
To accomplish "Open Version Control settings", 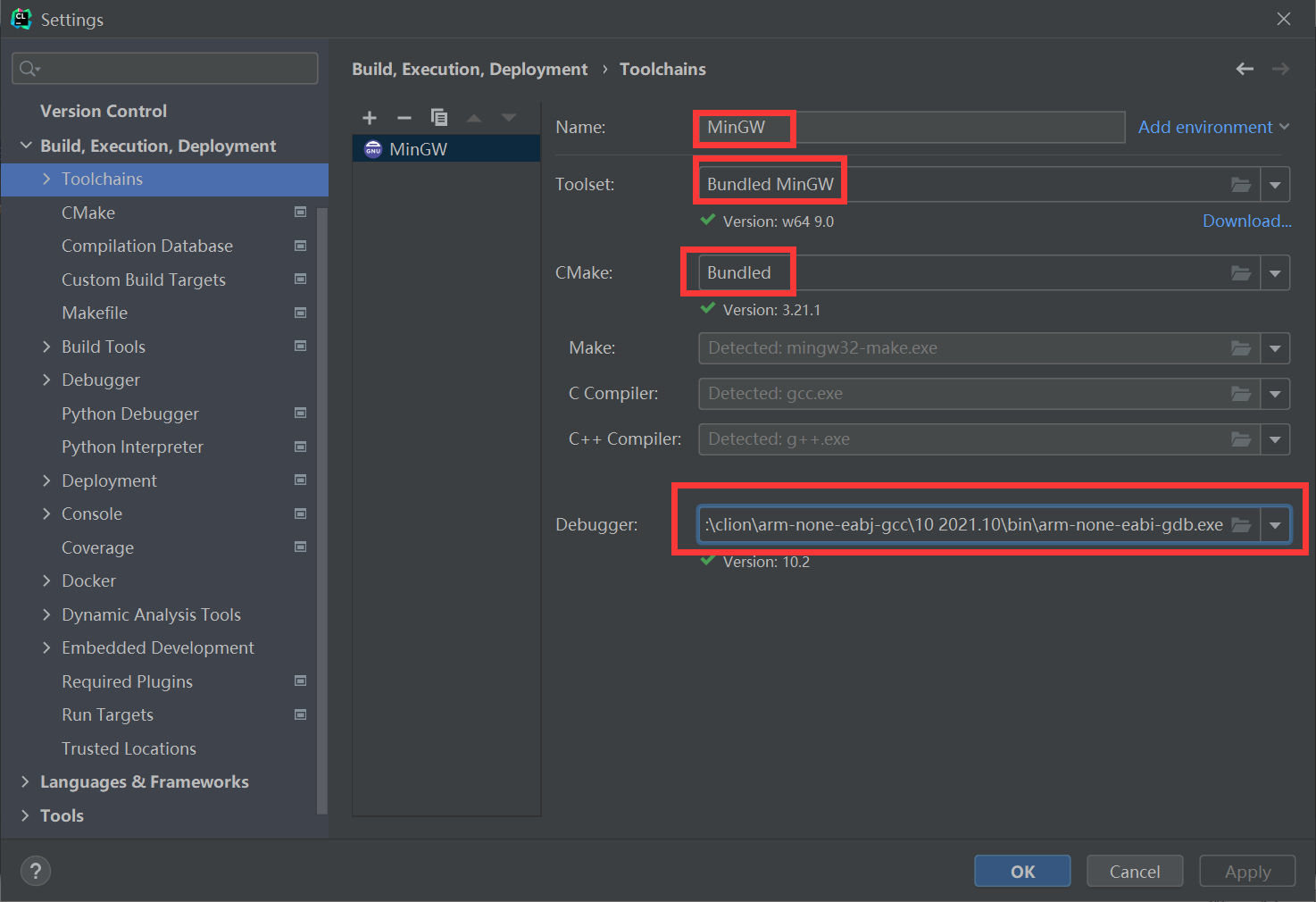I will tap(104, 111).
